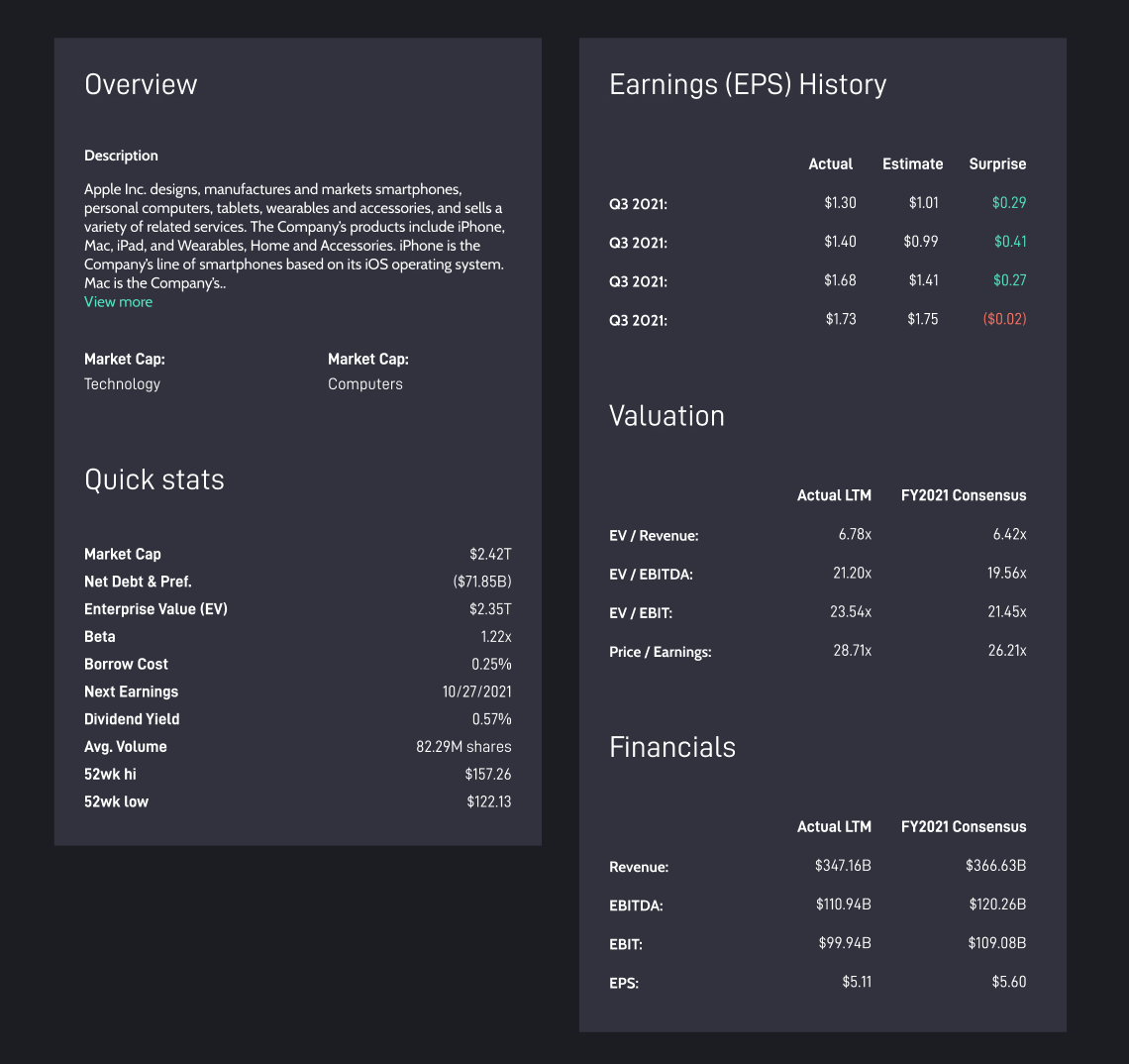Click the 52wk hi value $157.26
1129x1064 pixels.
(488, 775)
